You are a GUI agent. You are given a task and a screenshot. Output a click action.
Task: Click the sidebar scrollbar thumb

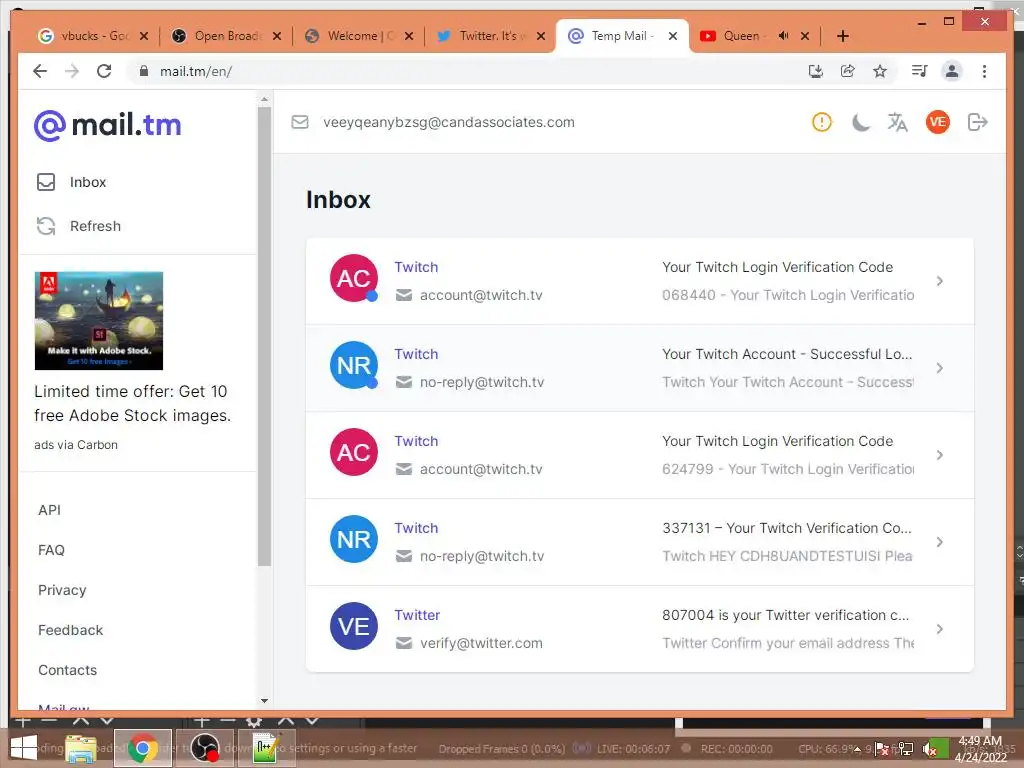[264, 336]
